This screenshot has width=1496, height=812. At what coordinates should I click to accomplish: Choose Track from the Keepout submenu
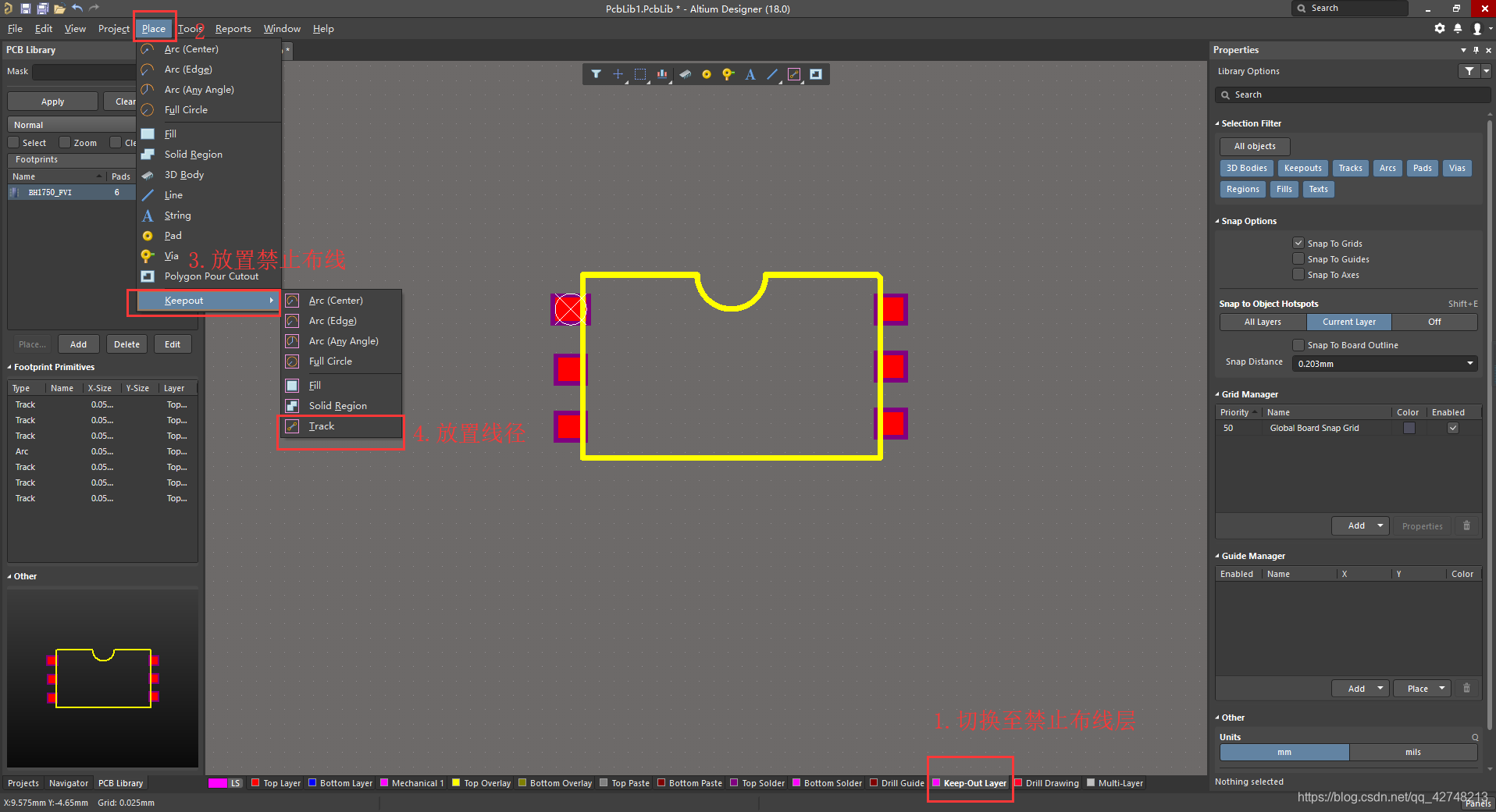(x=321, y=426)
